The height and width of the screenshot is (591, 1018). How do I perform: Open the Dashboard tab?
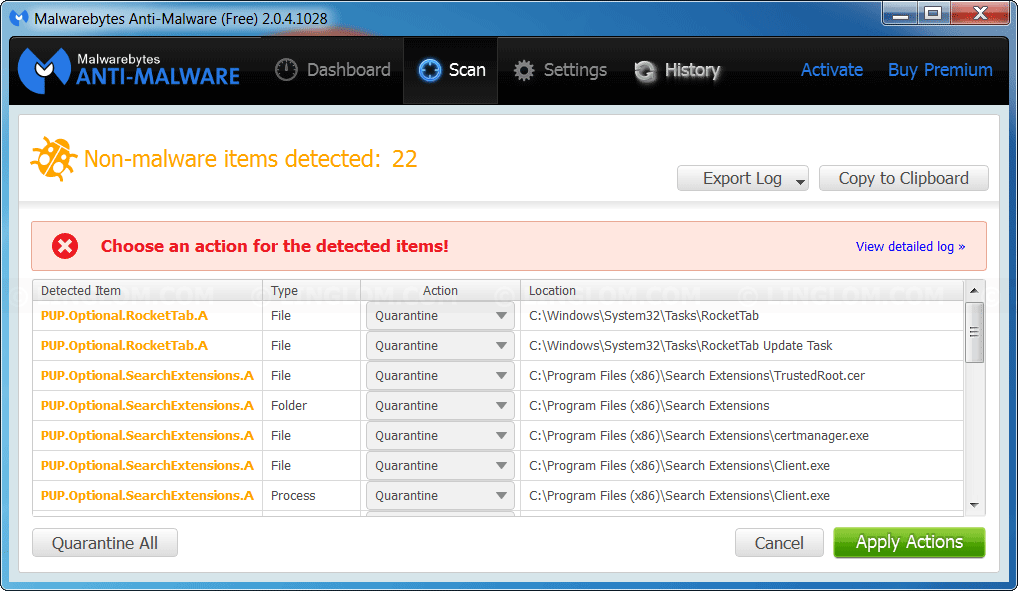[x=332, y=69]
